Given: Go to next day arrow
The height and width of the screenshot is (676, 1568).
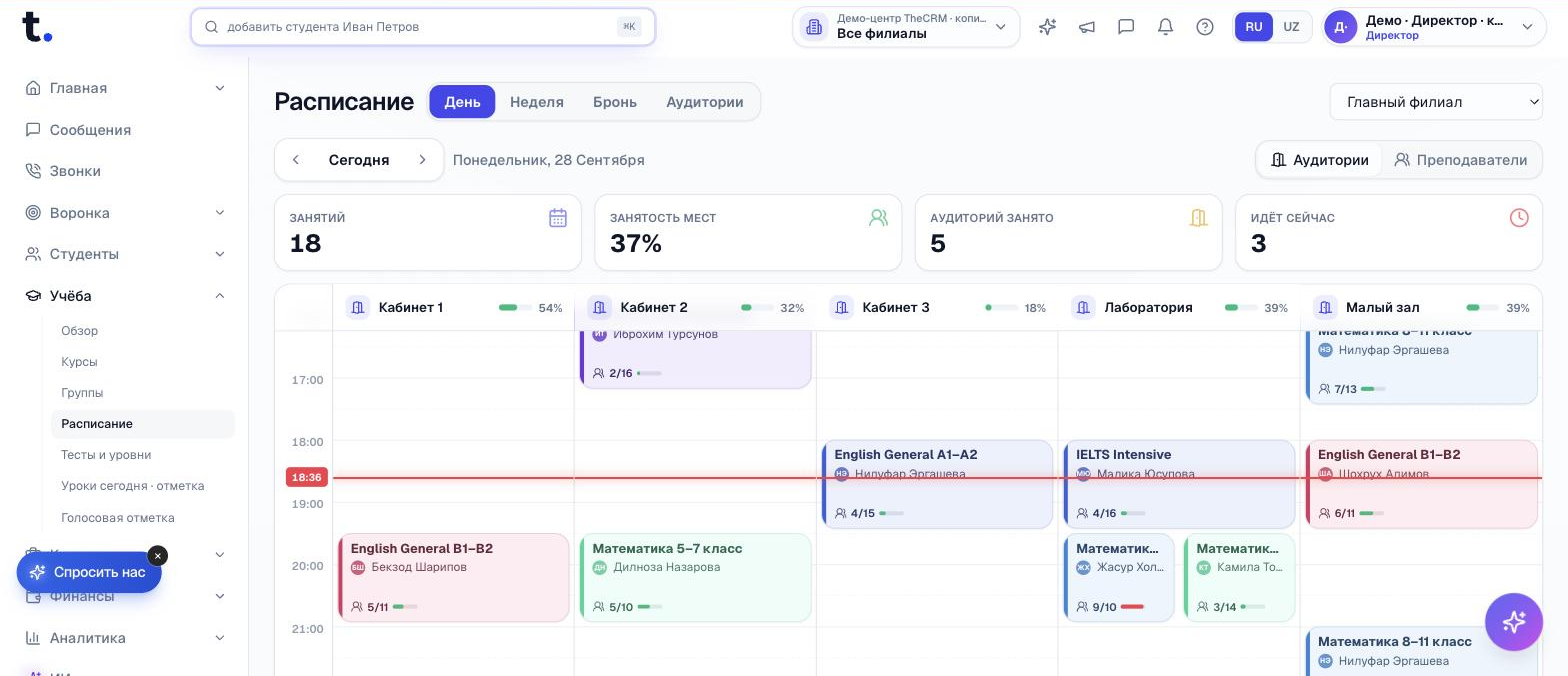Looking at the screenshot, I should click(x=422, y=160).
